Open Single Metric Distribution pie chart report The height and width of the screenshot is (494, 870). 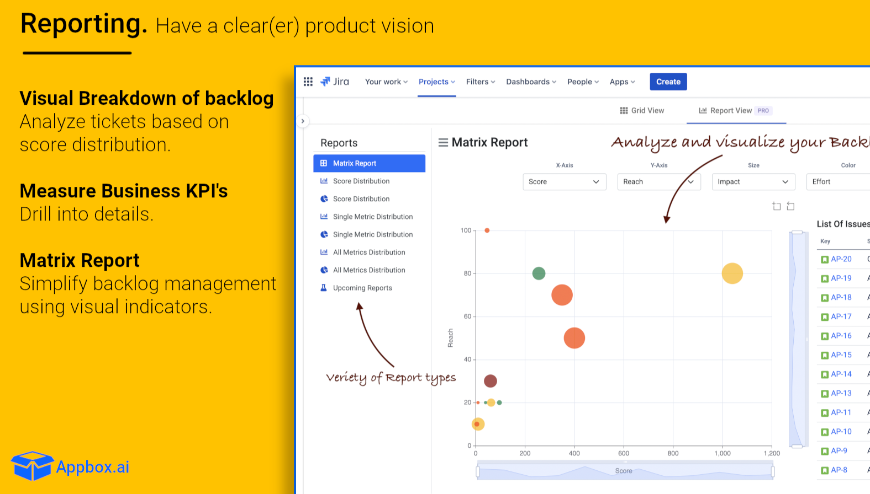pyautogui.click(x=369, y=234)
